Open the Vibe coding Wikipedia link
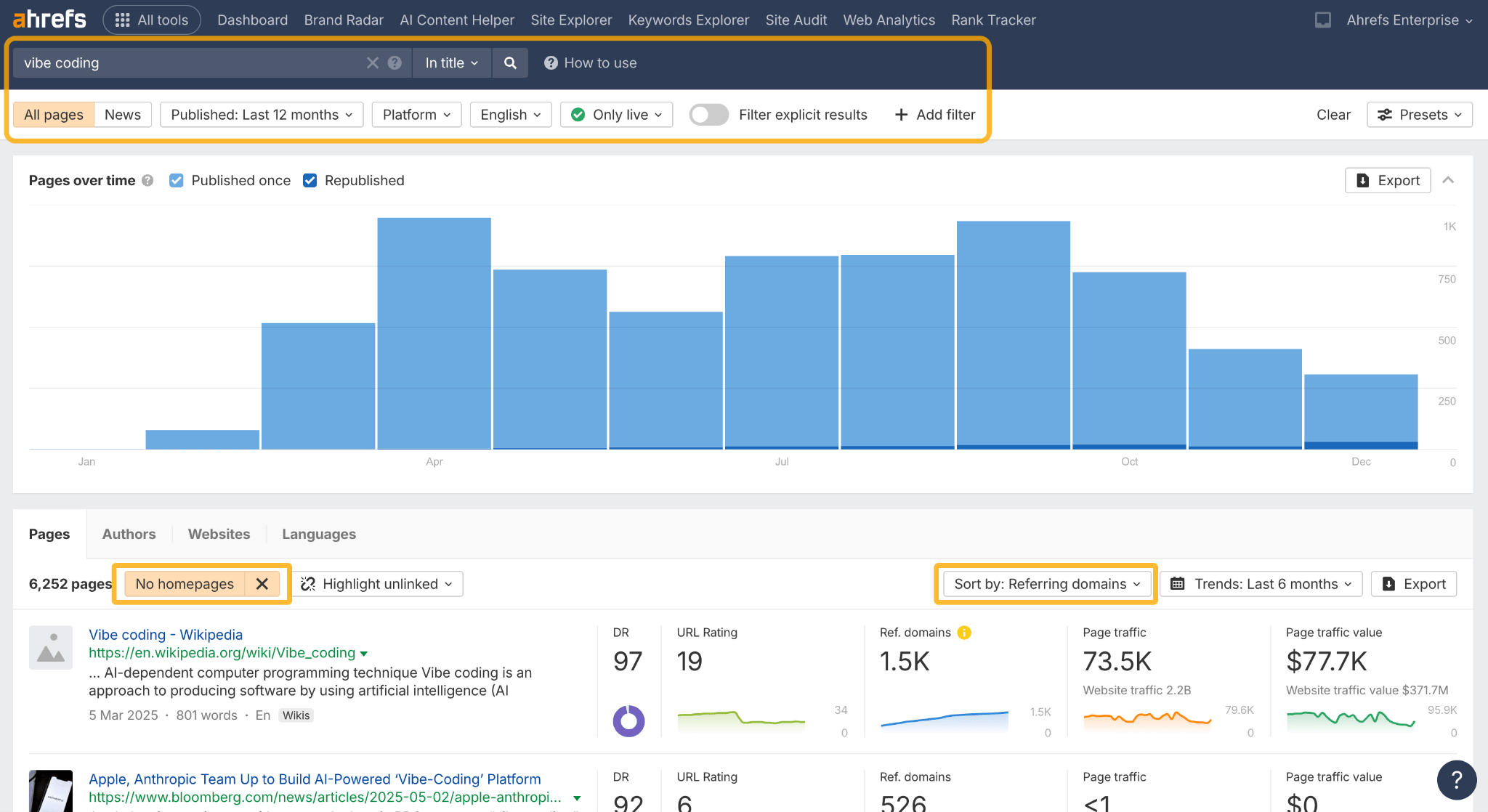Viewport: 1488px width, 812px height. point(166,634)
